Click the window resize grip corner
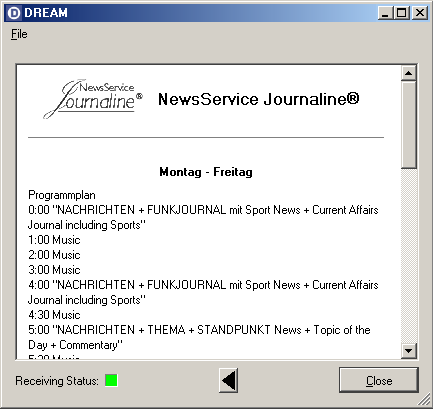 click(424, 400)
